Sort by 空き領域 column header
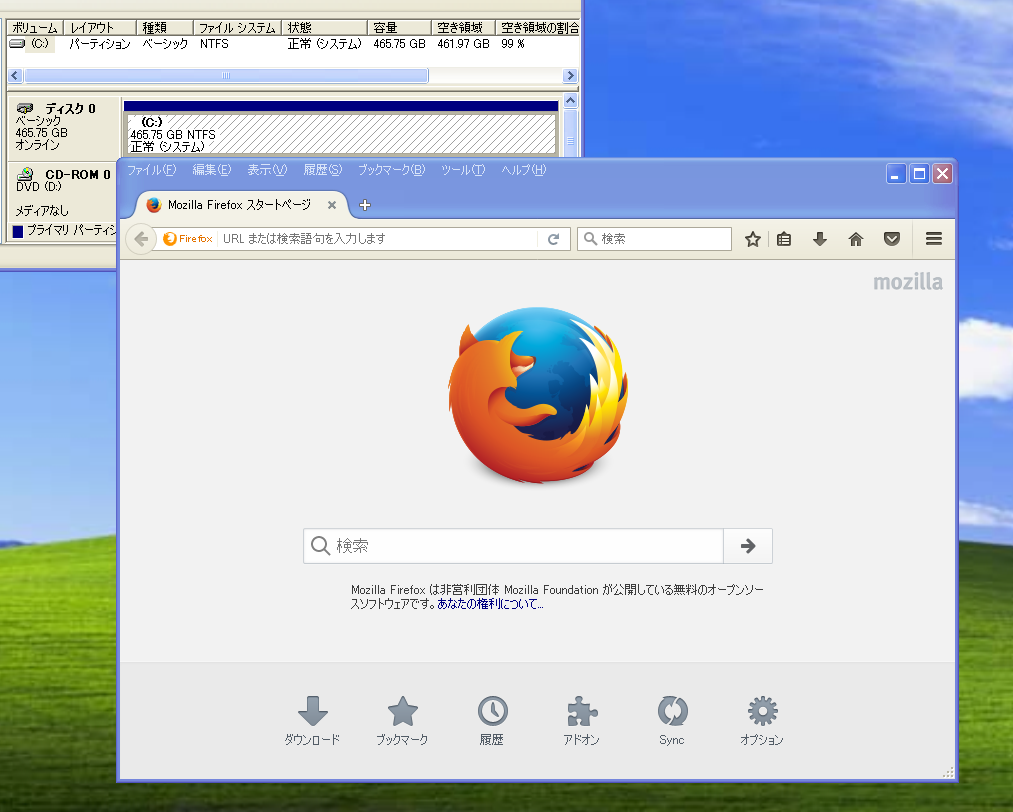 (463, 28)
